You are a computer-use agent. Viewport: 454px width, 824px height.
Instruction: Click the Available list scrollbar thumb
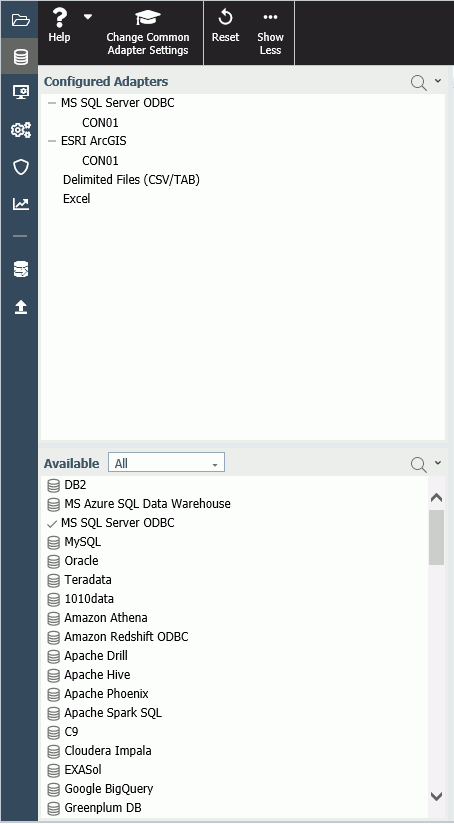tap(436, 537)
